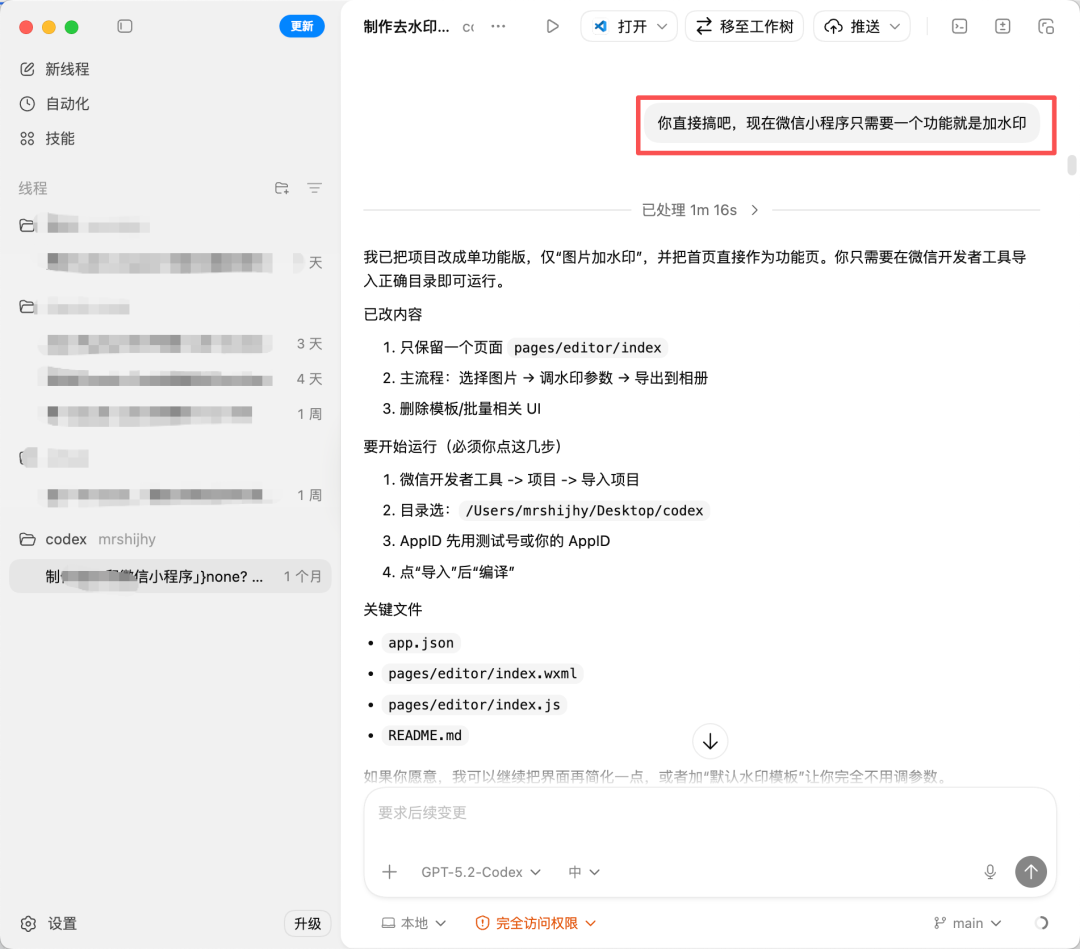Activate voice input with the microphone icon
Viewport: 1080px width, 949px height.
click(x=990, y=872)
